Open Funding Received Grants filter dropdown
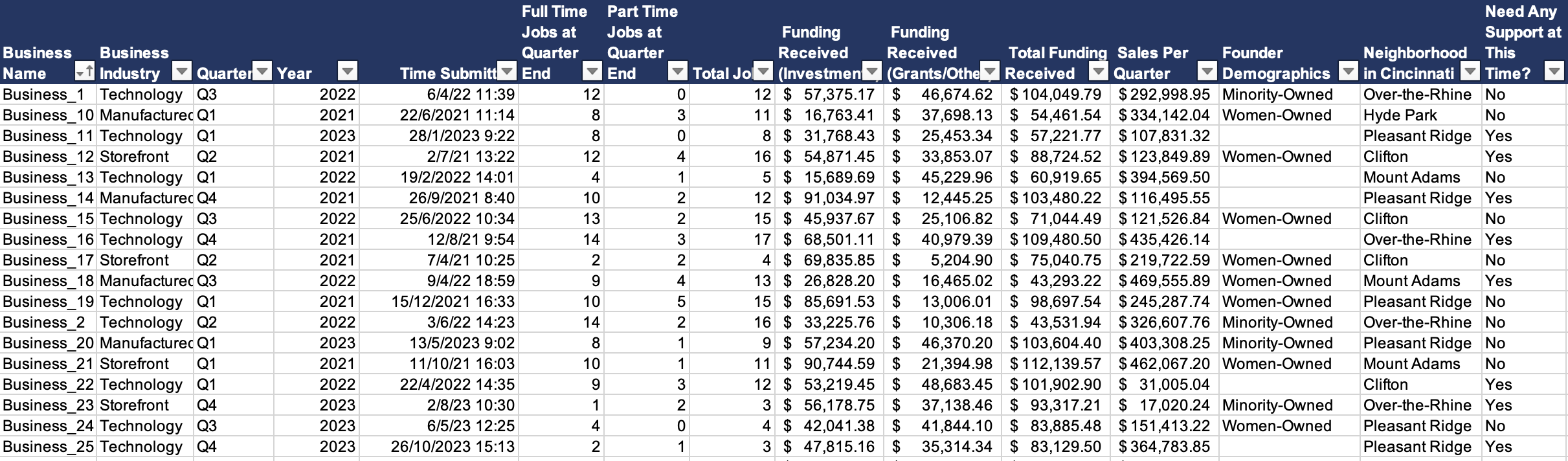Viewport: 1568px width, 461px height. pyautogui.click(x=990, y=71)
